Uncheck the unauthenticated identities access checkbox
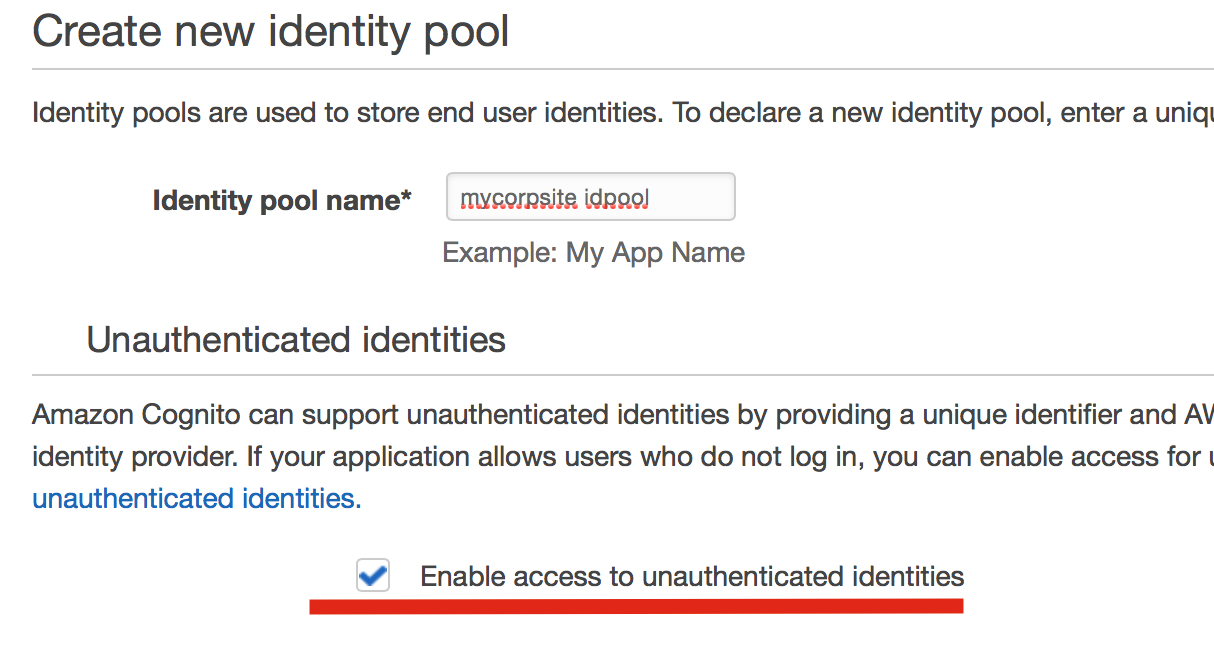 tap(373, 576)
